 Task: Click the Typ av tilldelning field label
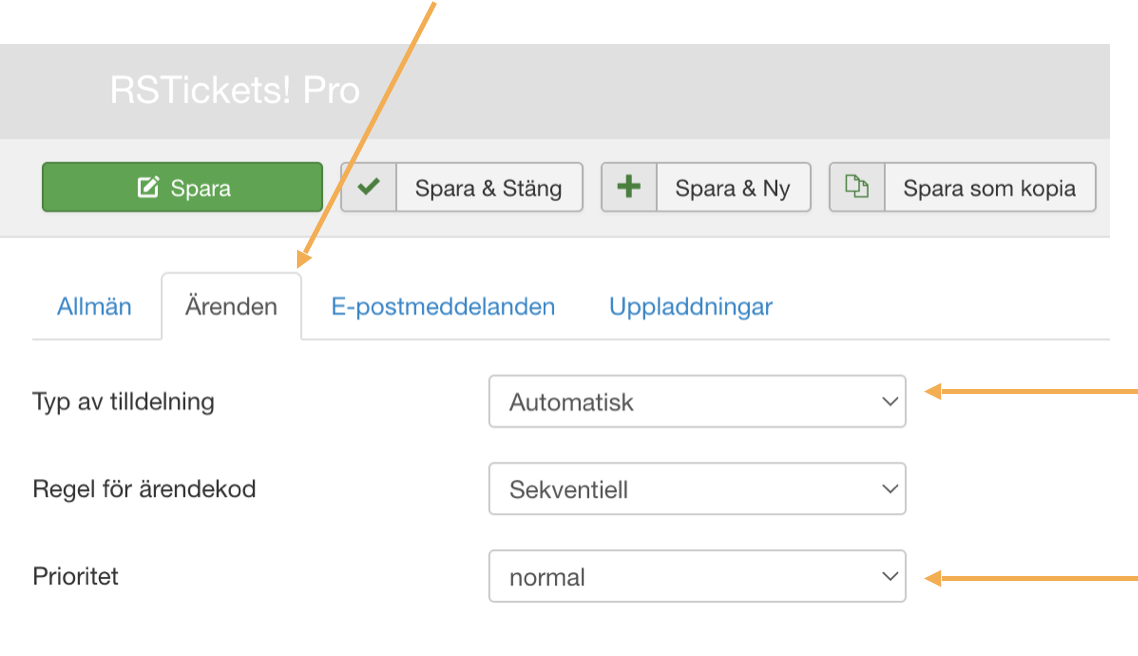(x=123, y=402)
